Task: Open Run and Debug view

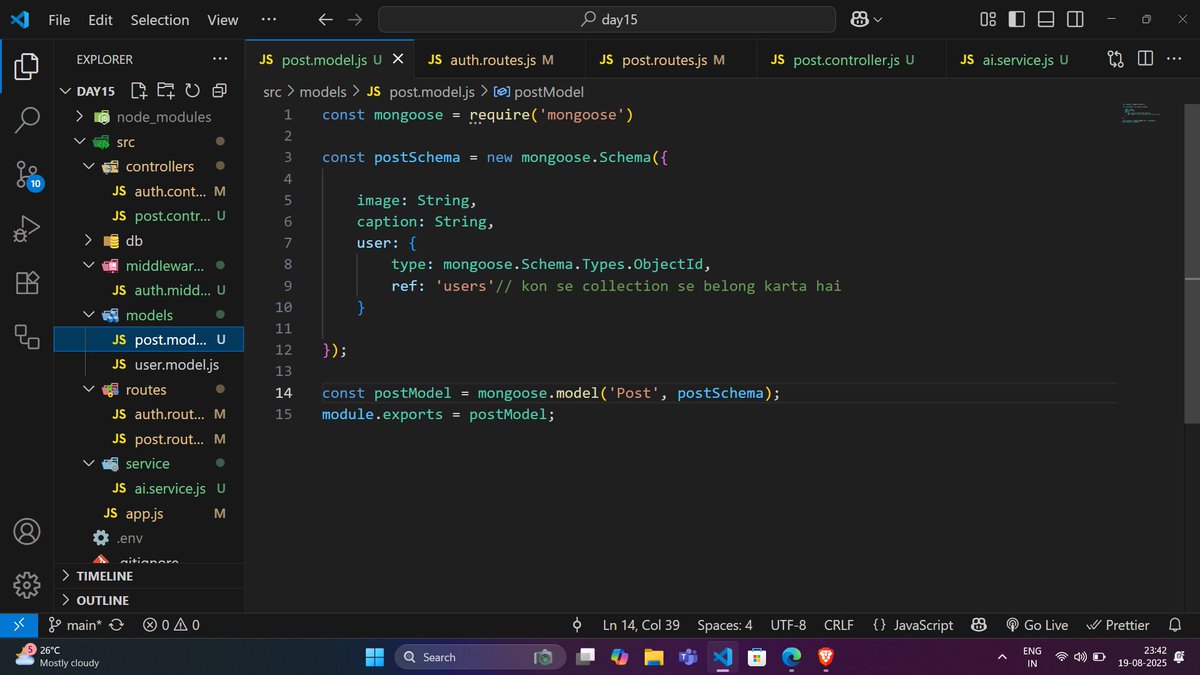Action: point(27,229)
